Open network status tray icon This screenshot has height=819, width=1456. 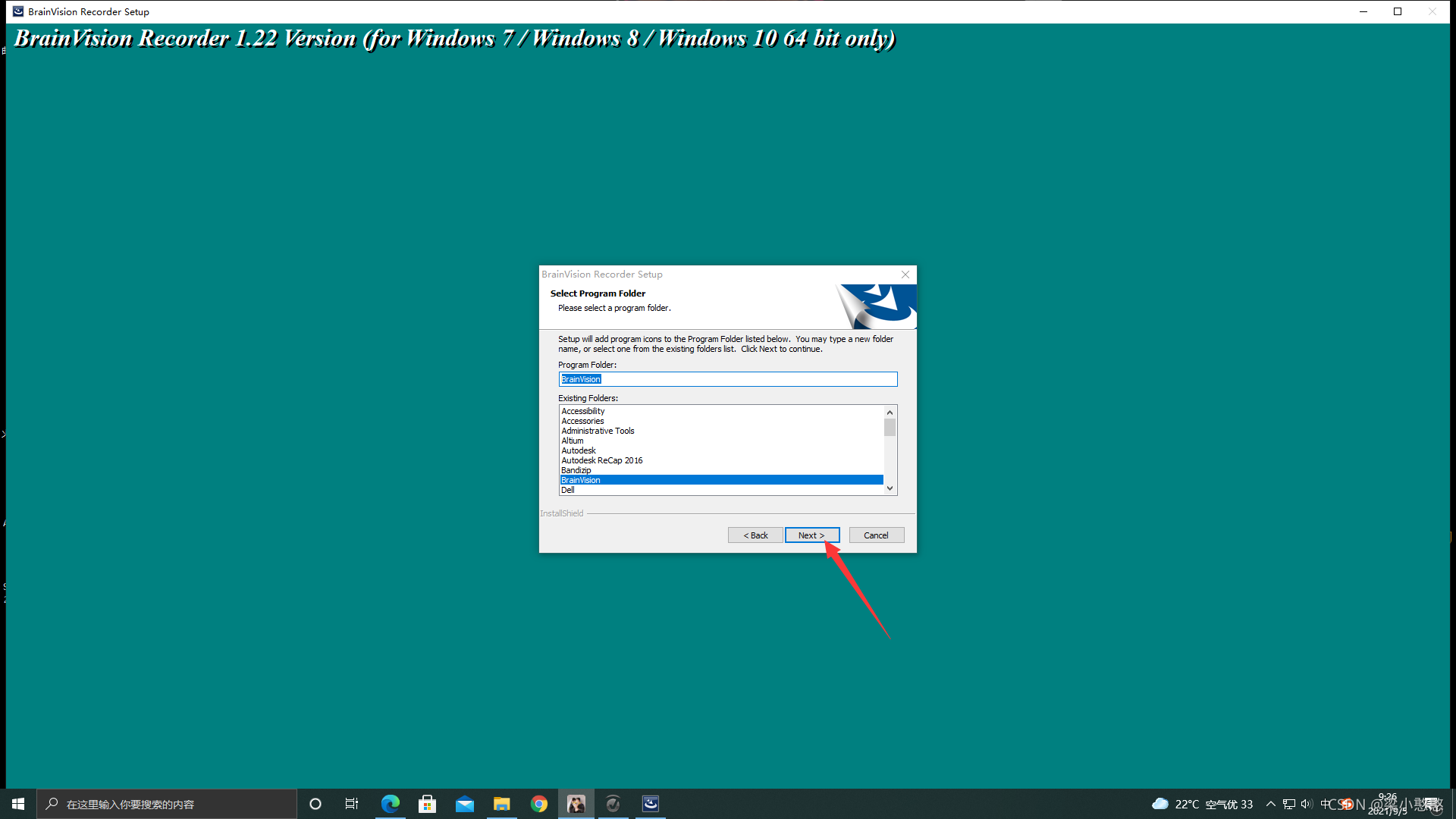pyautogui.click(x=1289, y=804)
